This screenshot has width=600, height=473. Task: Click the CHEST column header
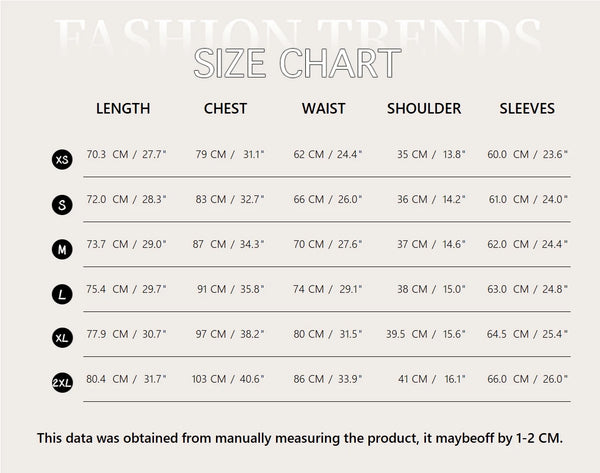pyautogui.click(x=225, y=108)
